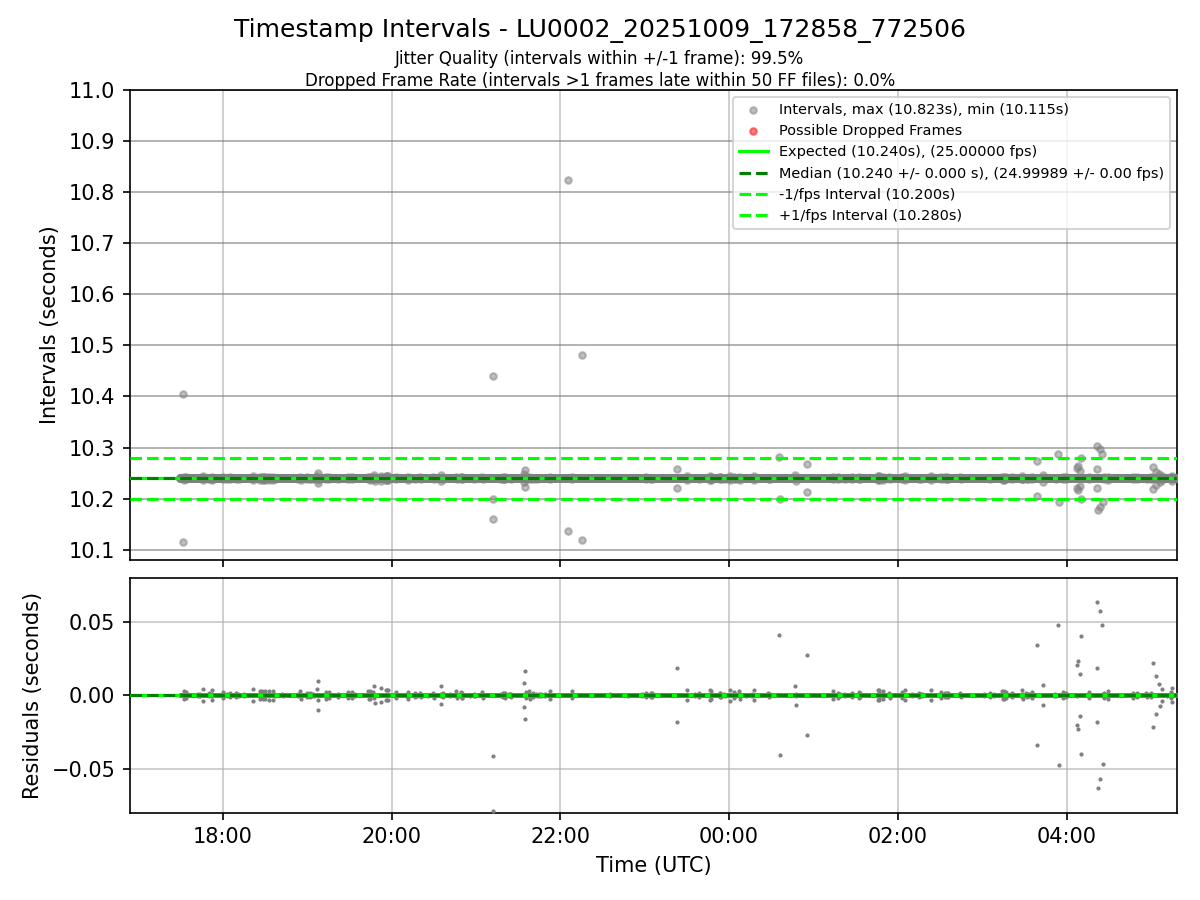Click the red dot marker in the legend
1200x900 pixels.
pos(754,131)
